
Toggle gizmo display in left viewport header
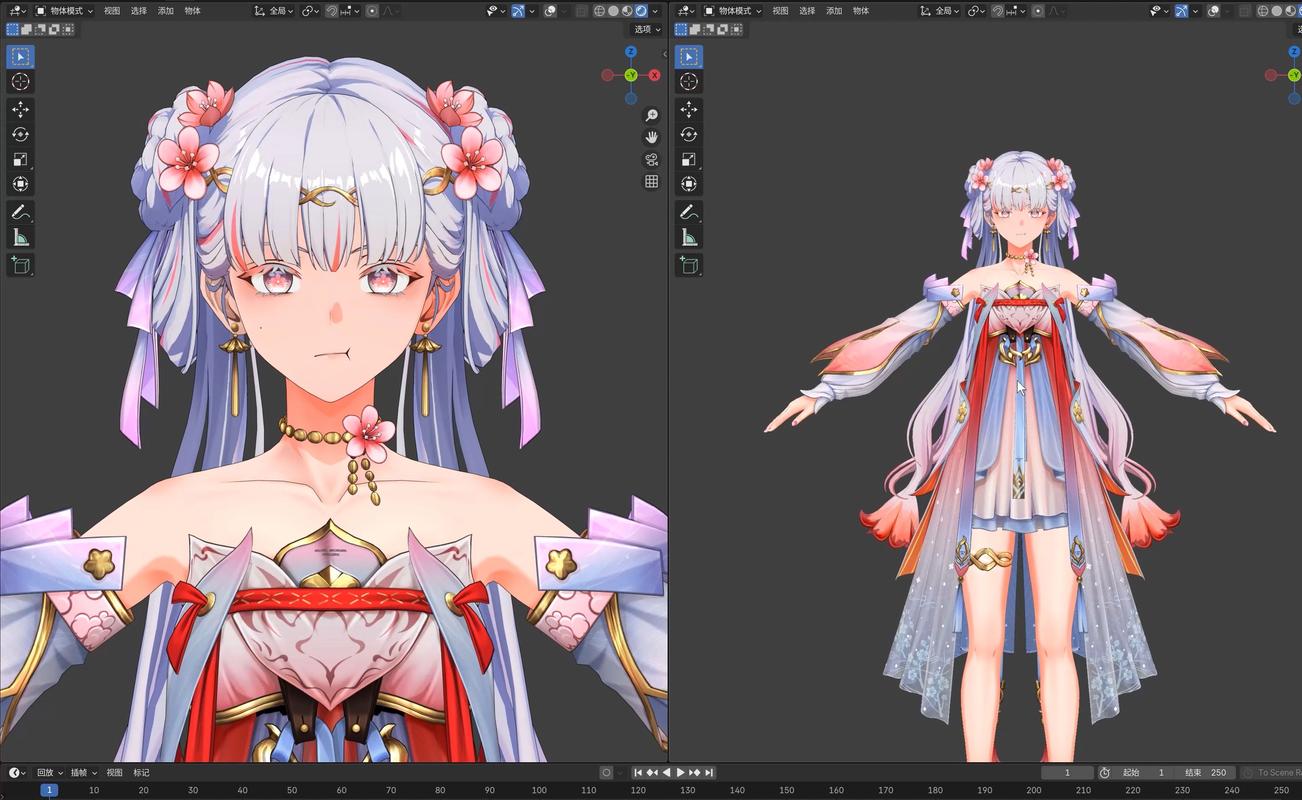pos(518,11)
